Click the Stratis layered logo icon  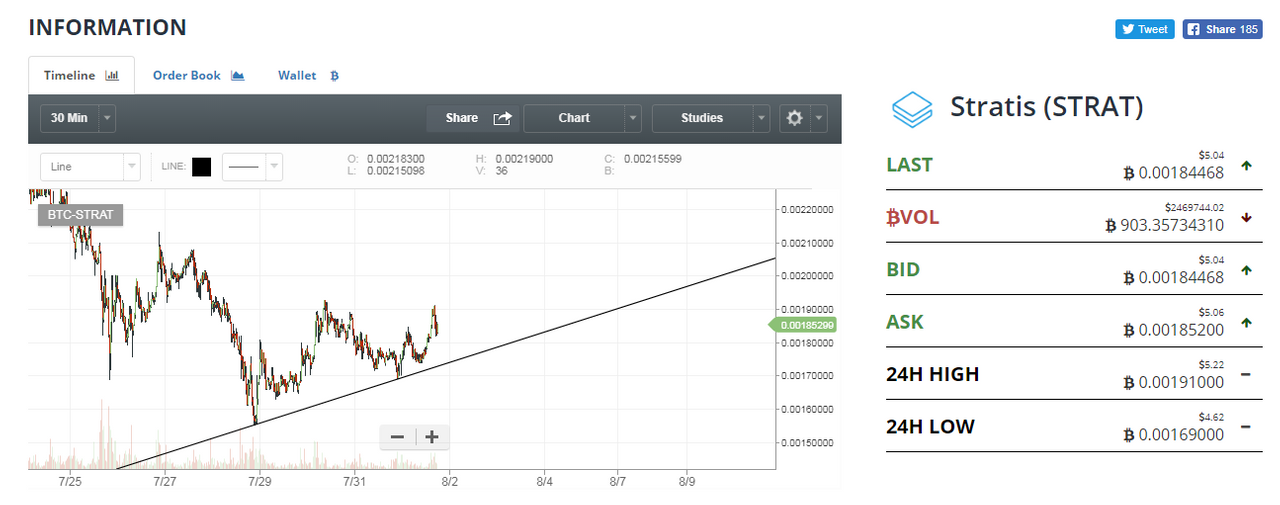tap(911, 109)
